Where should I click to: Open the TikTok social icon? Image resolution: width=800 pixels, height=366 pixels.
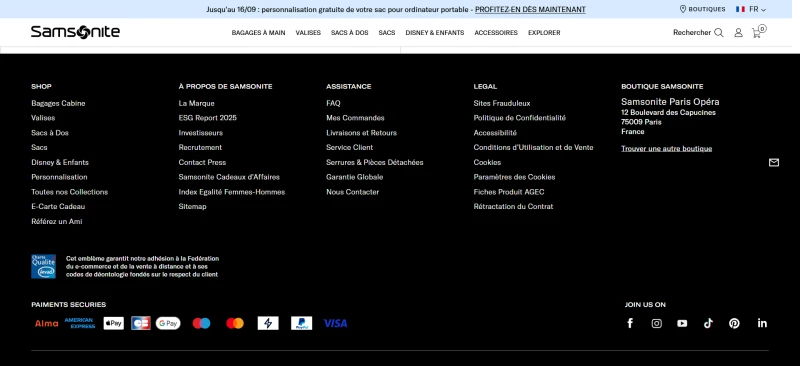(708, 323)
